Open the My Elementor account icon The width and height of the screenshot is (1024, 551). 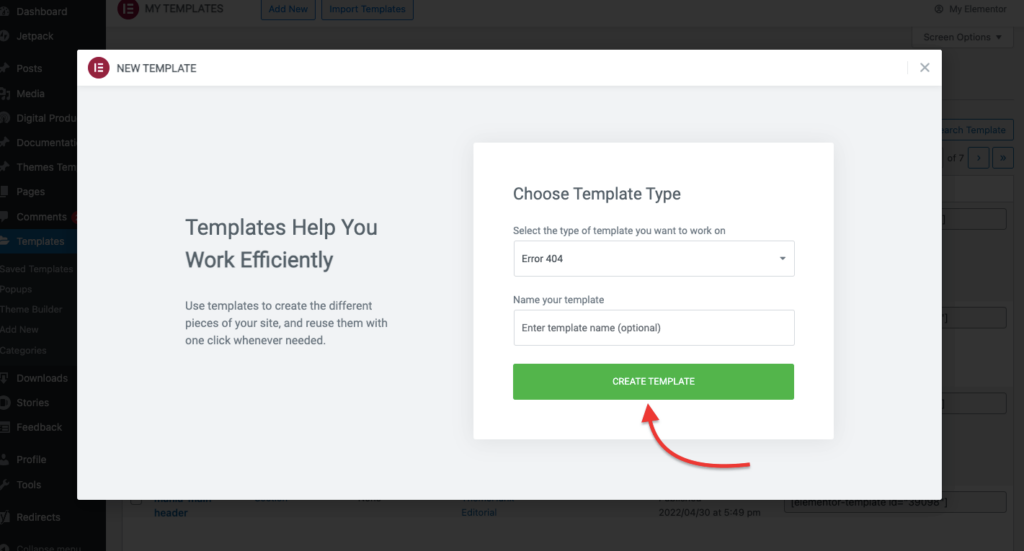pyautogui.click(x=938, y=9)
